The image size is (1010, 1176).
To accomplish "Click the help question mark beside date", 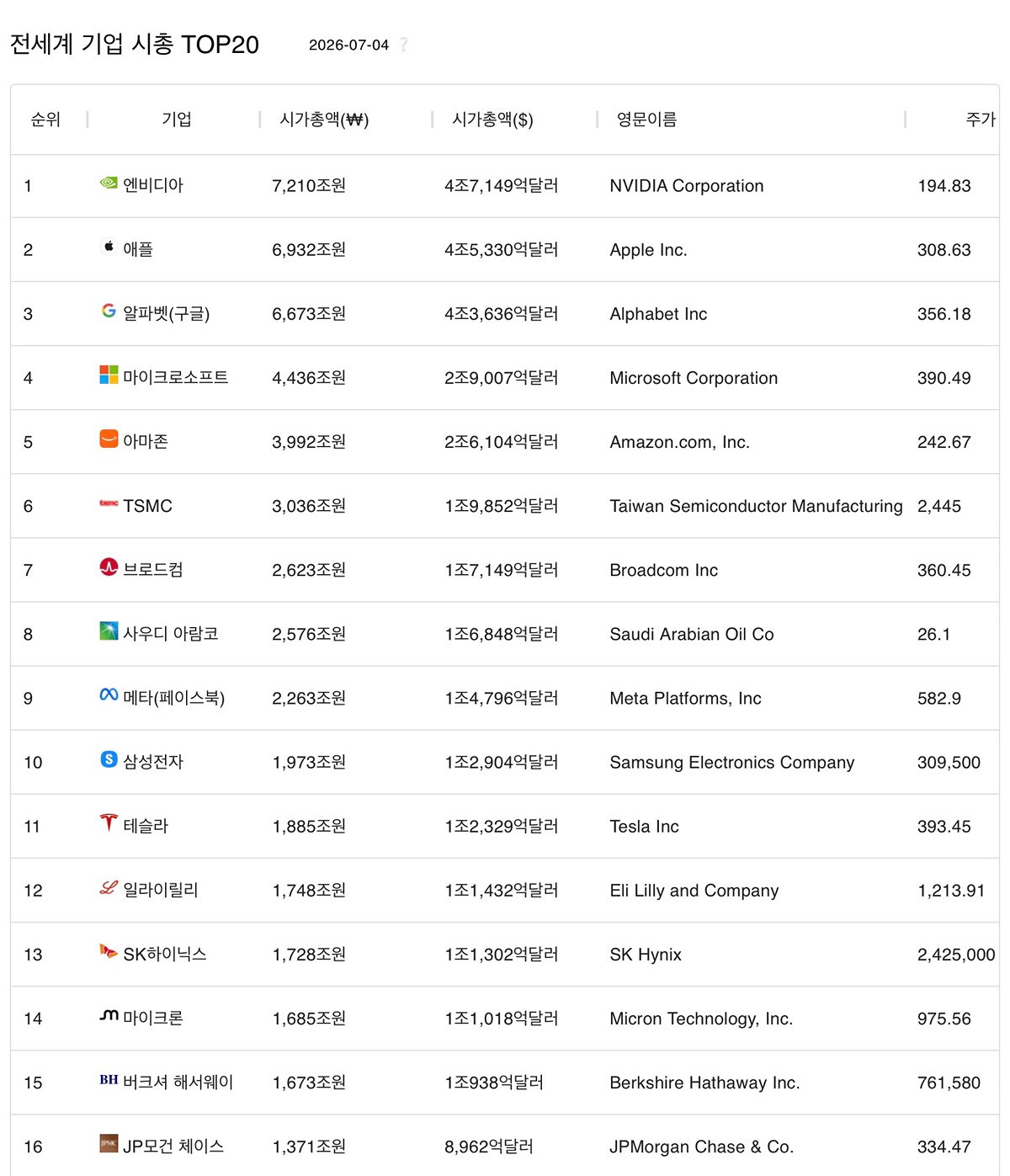I will coord(404,45).
